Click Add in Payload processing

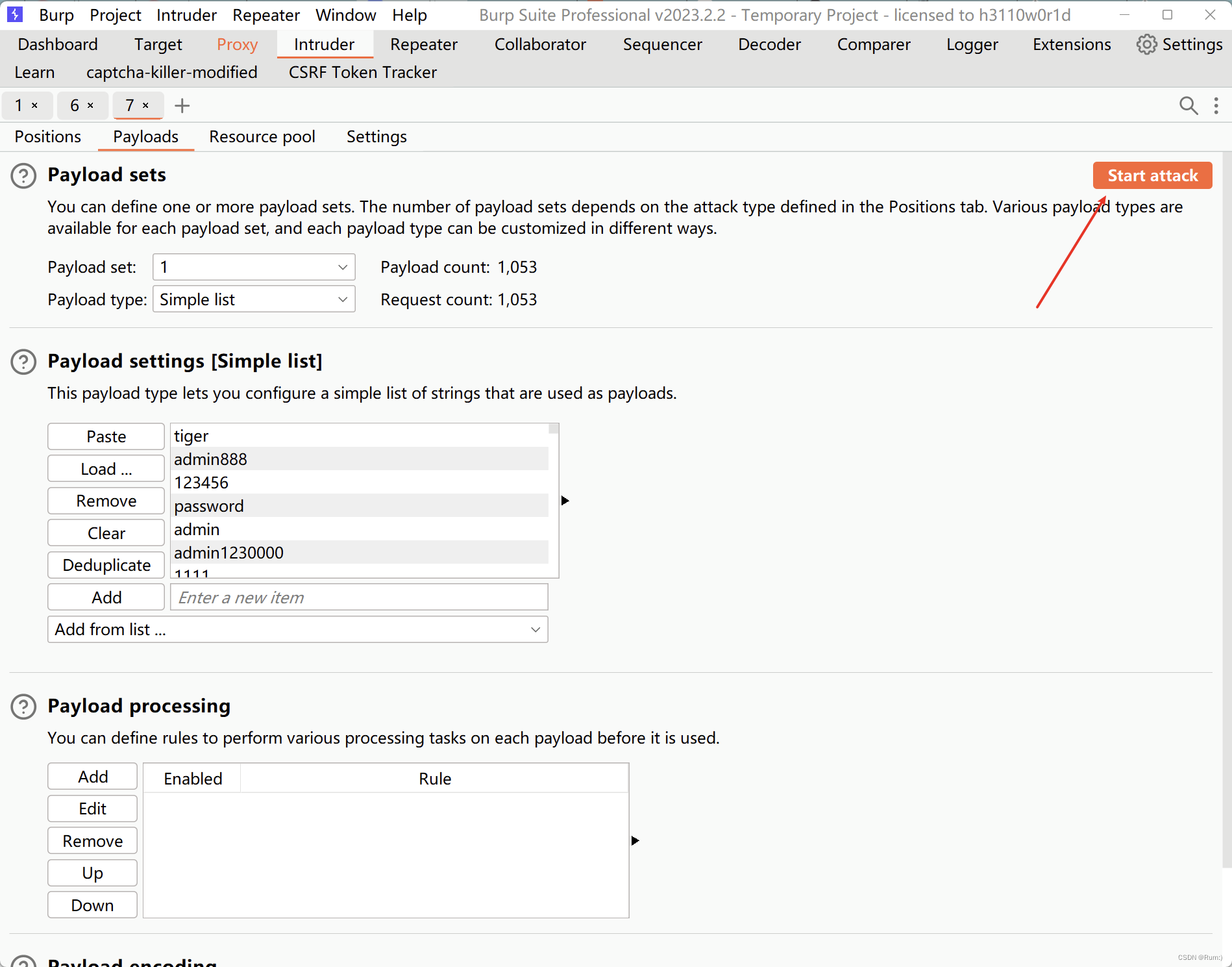(x=92, y=777)
